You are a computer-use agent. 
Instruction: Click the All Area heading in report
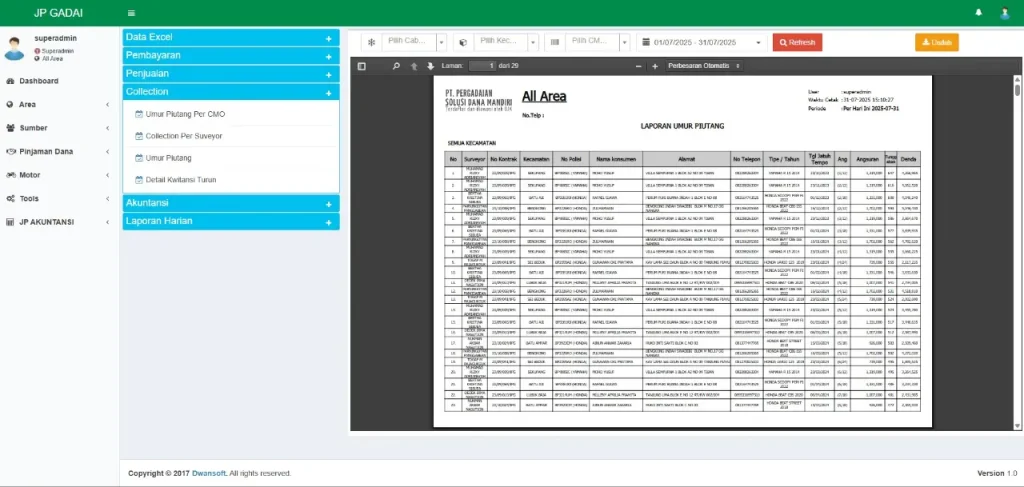pos(544,97)
